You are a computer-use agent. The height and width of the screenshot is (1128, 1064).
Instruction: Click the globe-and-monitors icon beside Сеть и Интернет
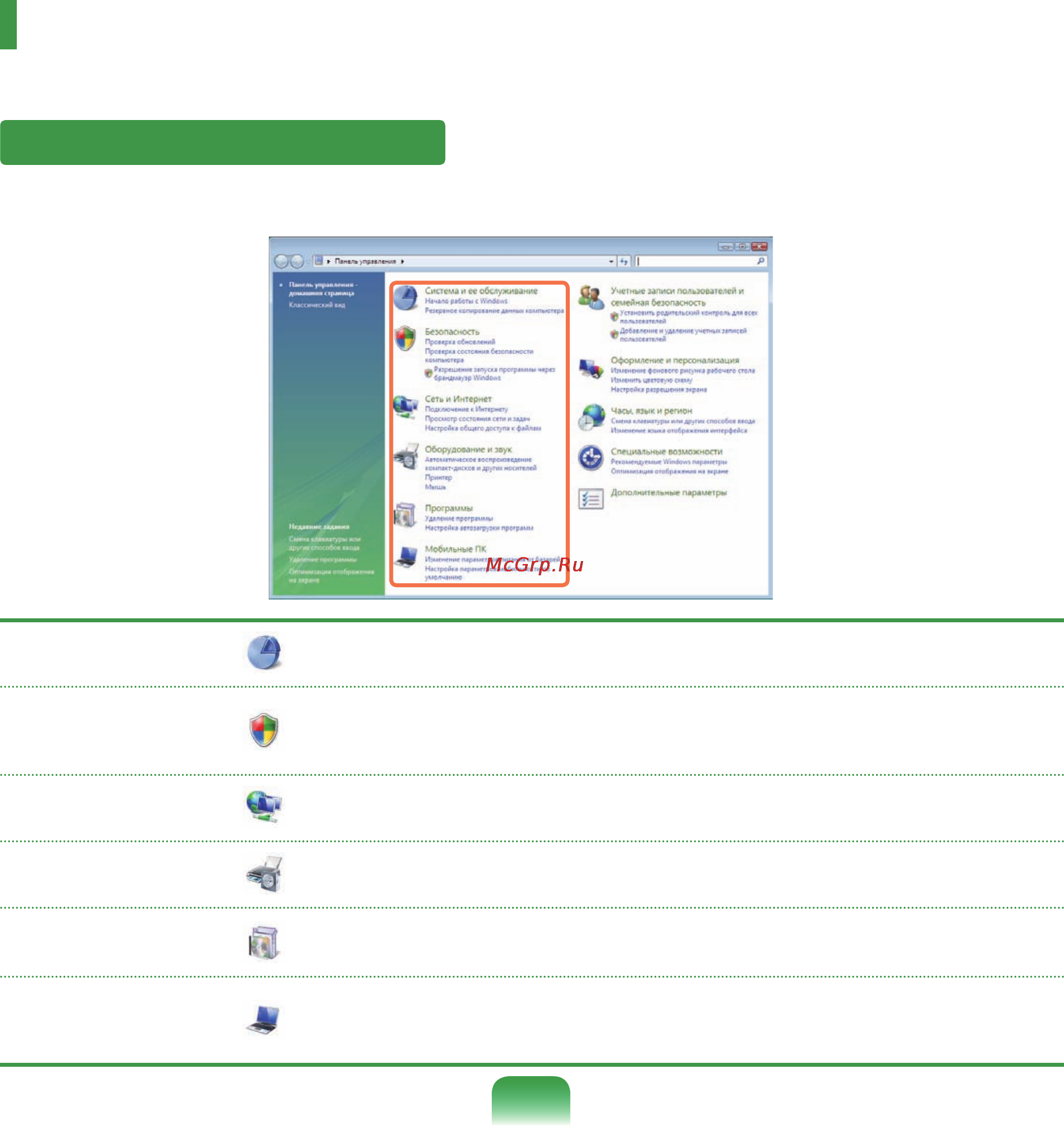point(405,406)
